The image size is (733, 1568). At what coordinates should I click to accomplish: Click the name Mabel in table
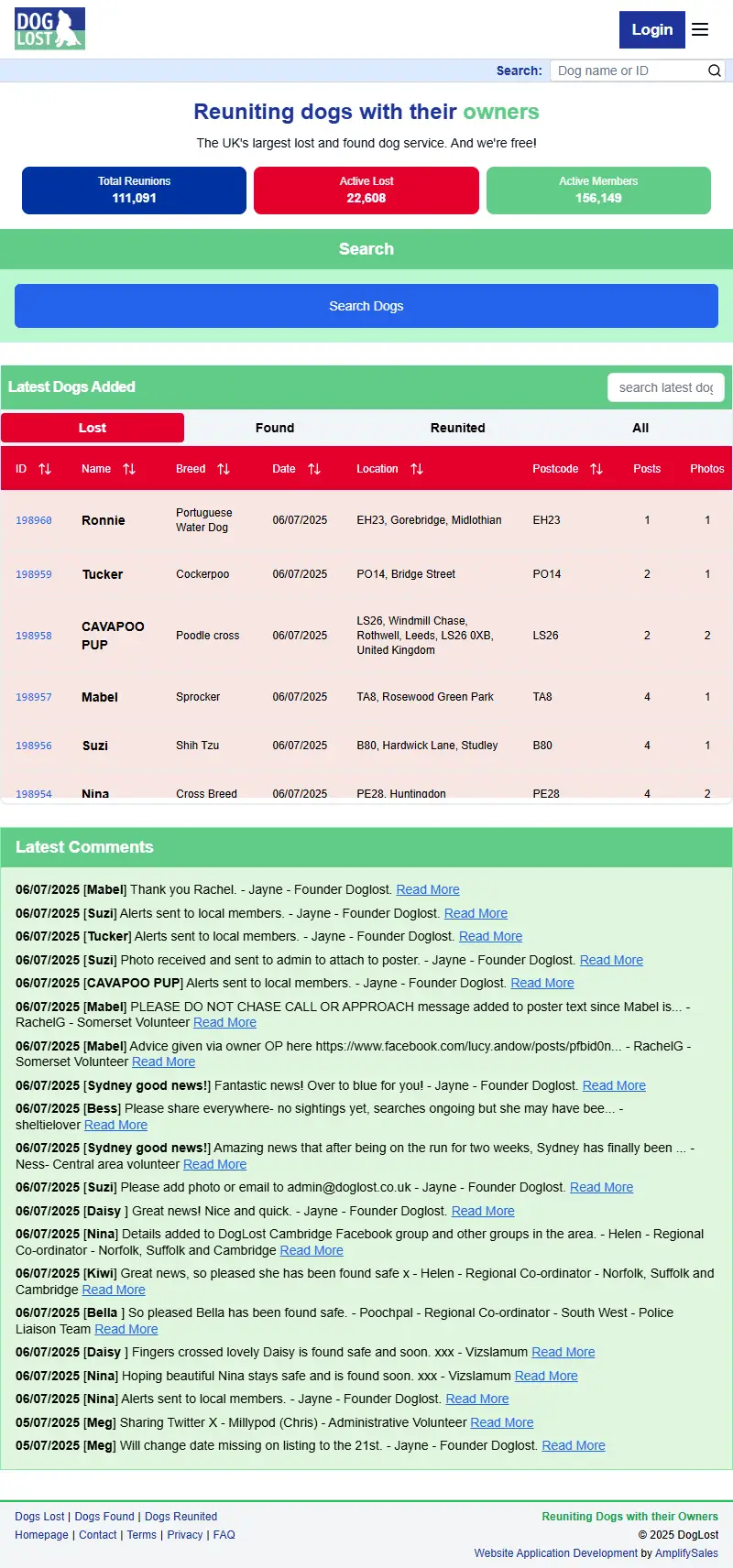click(x=100, y=697)
